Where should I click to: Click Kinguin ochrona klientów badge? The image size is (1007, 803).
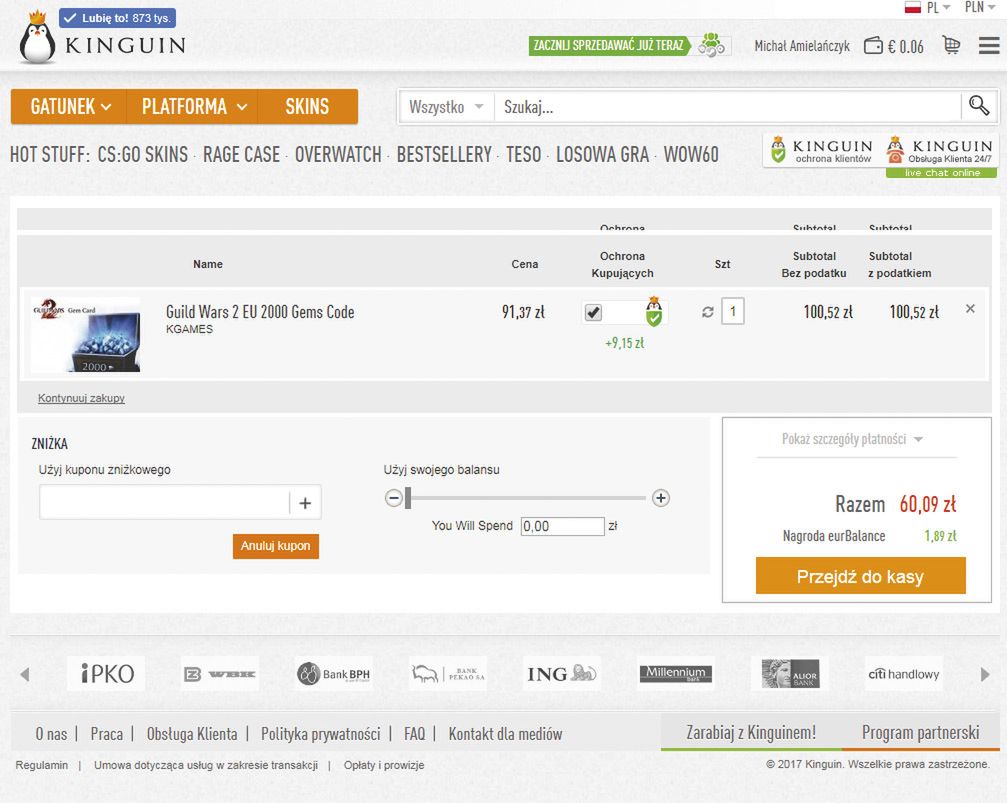pyautogui.click(x=821, y=150)
